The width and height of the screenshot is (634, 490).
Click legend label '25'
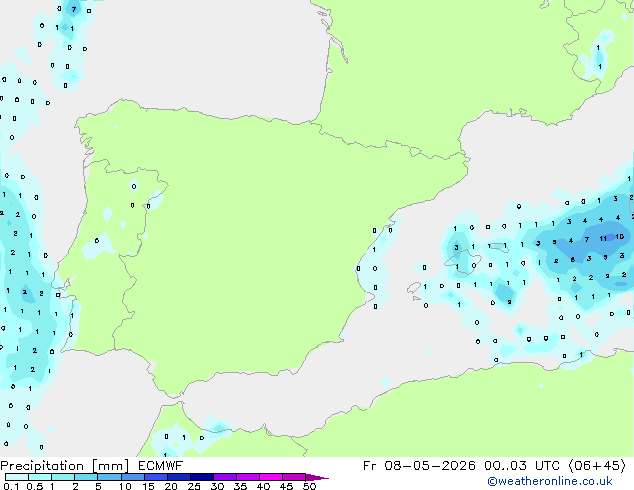pos(194,486)
